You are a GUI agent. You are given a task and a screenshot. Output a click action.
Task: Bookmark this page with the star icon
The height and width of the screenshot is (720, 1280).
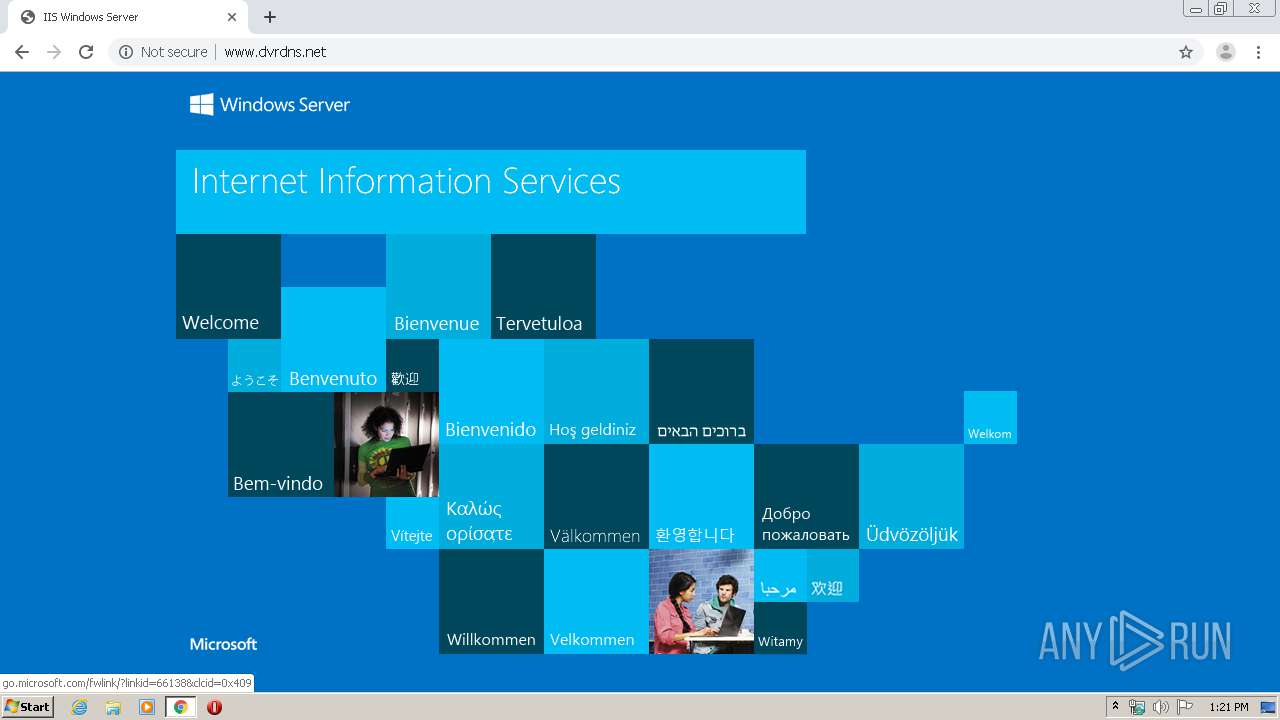pyautogui.click(x=1186, y=52)
